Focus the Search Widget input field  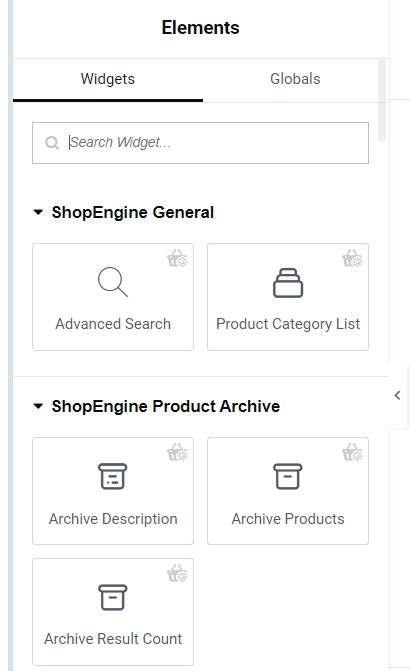[x=200, y=143]
